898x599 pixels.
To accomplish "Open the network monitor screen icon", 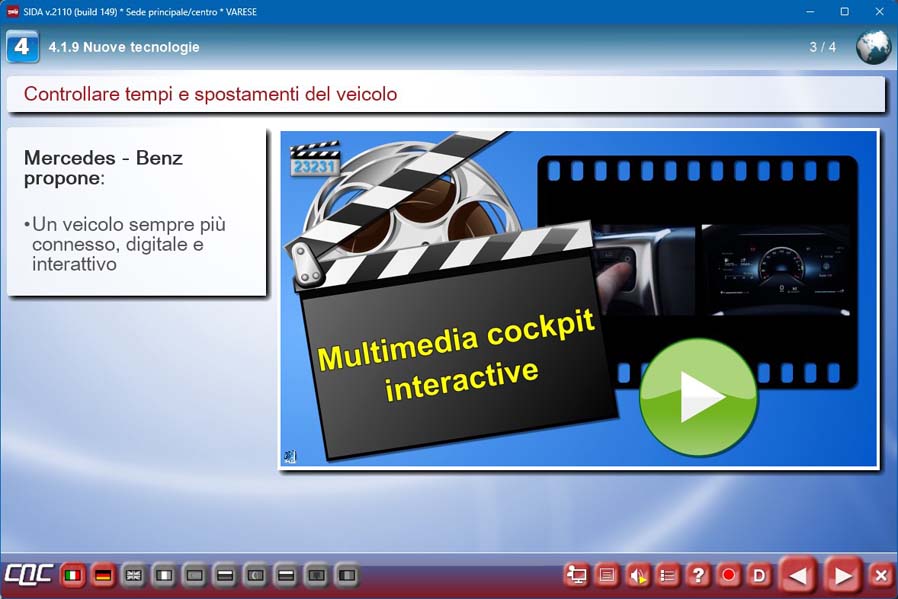I will pos(576,575).
